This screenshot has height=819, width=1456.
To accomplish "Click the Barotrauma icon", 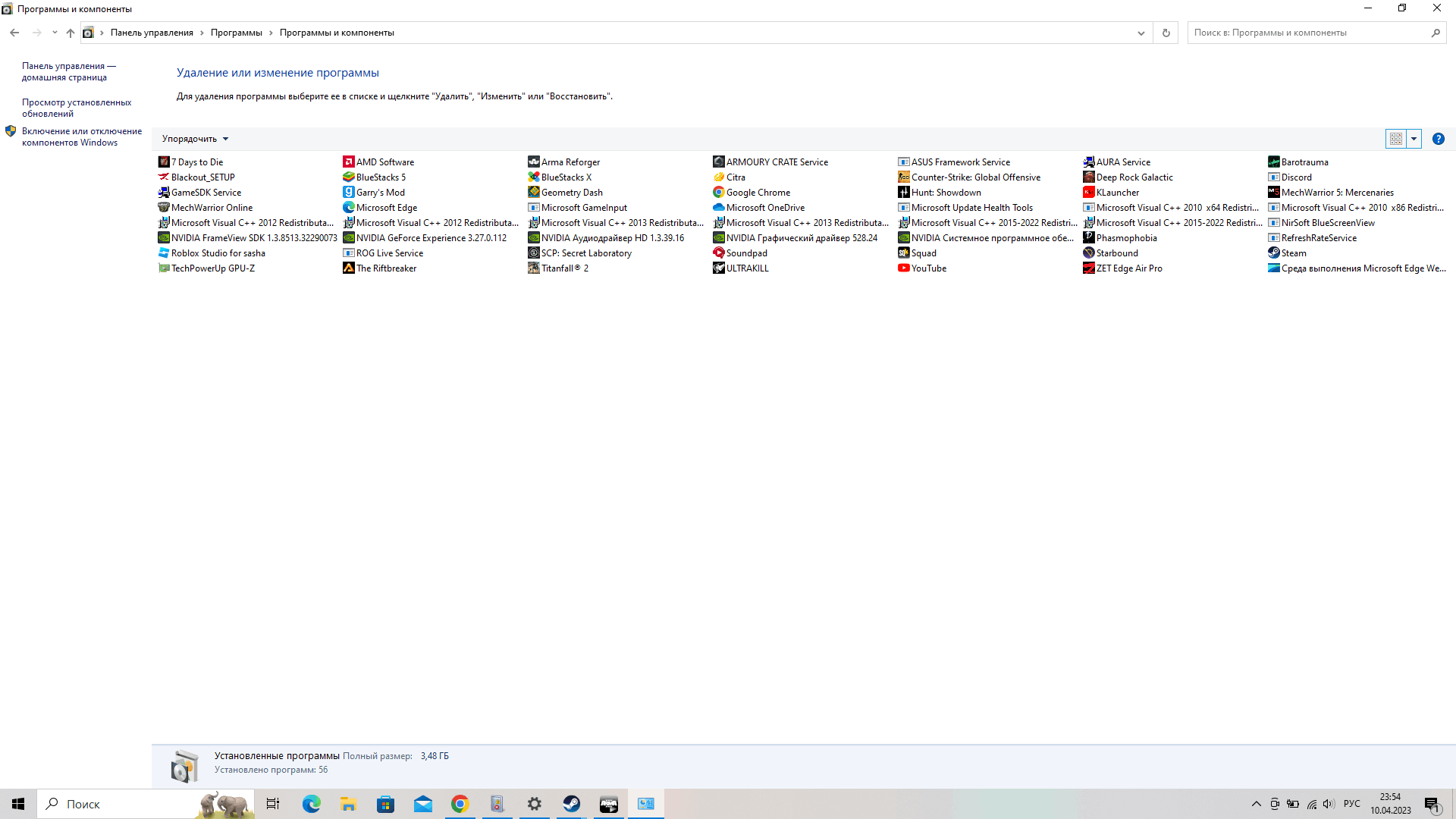I will [x=1274, y=162].
